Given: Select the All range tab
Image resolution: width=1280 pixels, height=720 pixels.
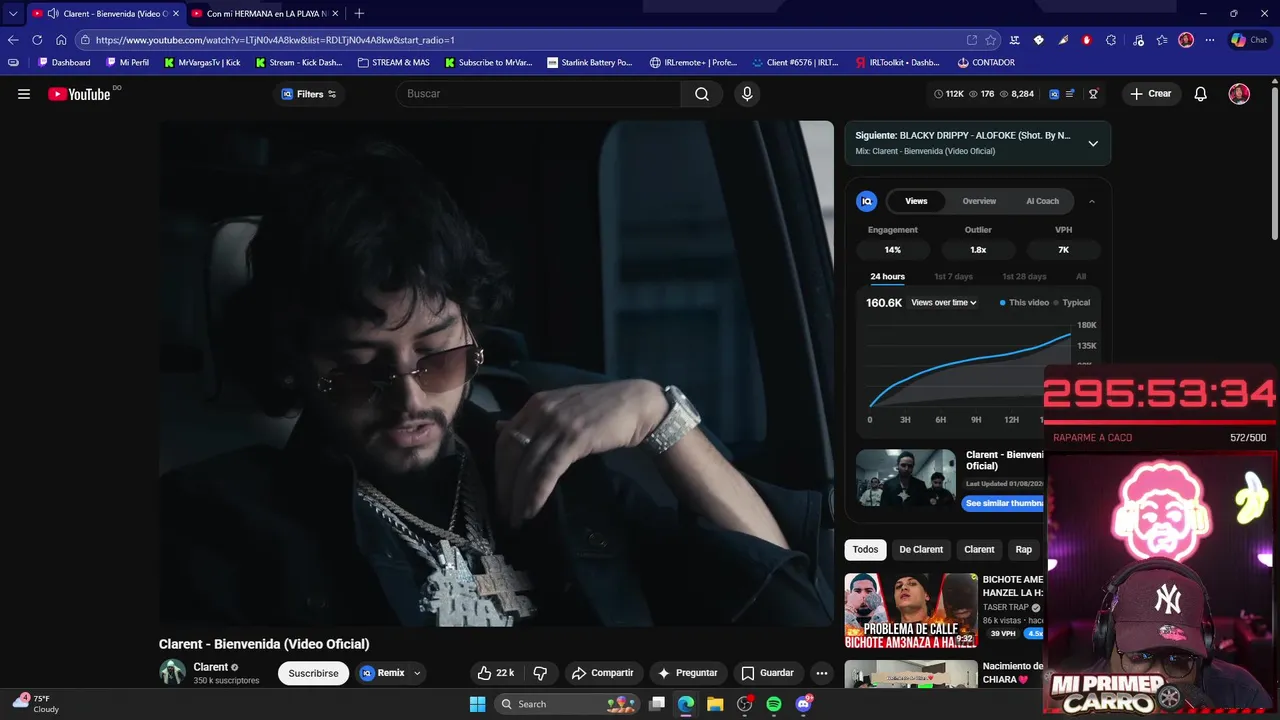Looking at the screenshot, I should [x=1081, y=276].
